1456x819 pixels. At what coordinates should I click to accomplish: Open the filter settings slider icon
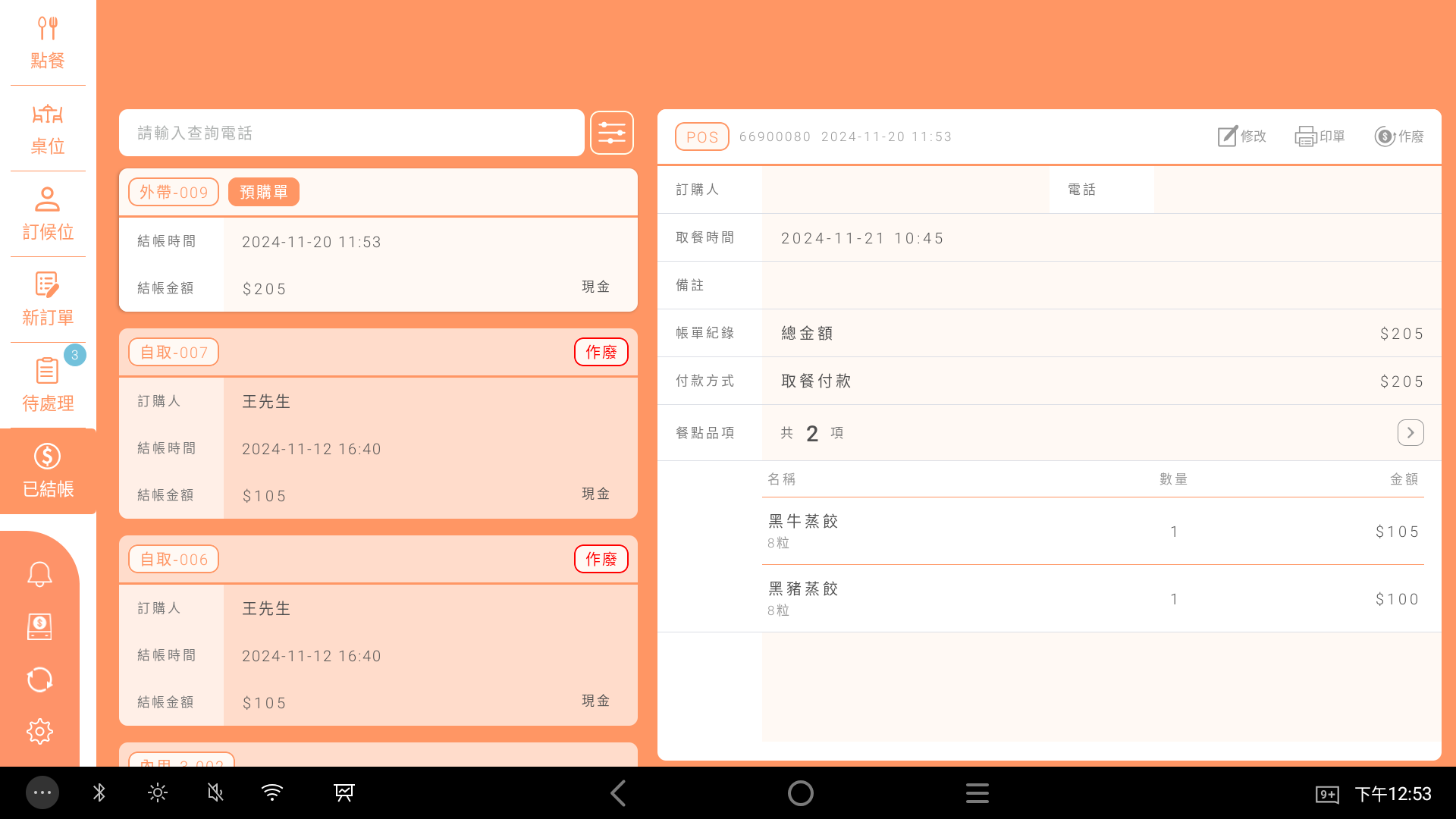point(611,133)
